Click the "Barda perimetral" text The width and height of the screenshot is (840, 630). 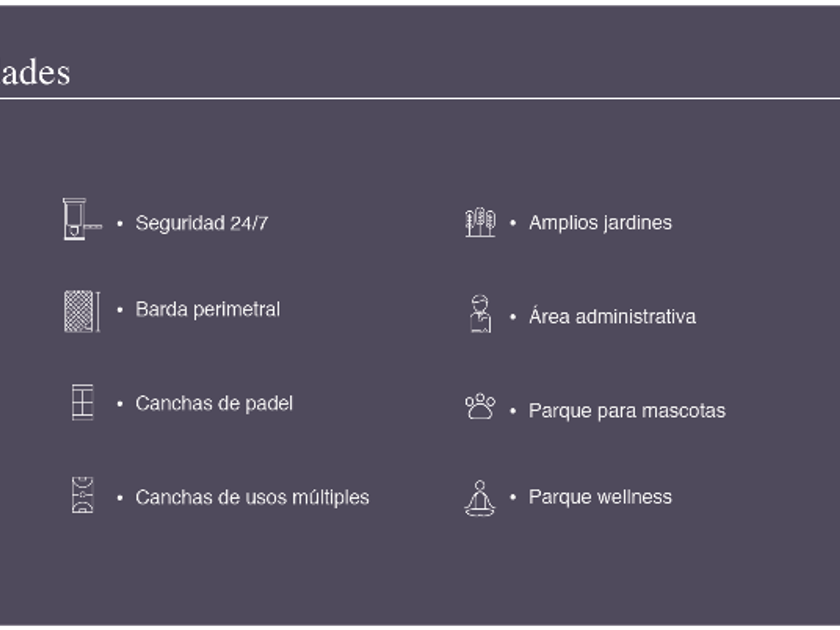point(207,310)
